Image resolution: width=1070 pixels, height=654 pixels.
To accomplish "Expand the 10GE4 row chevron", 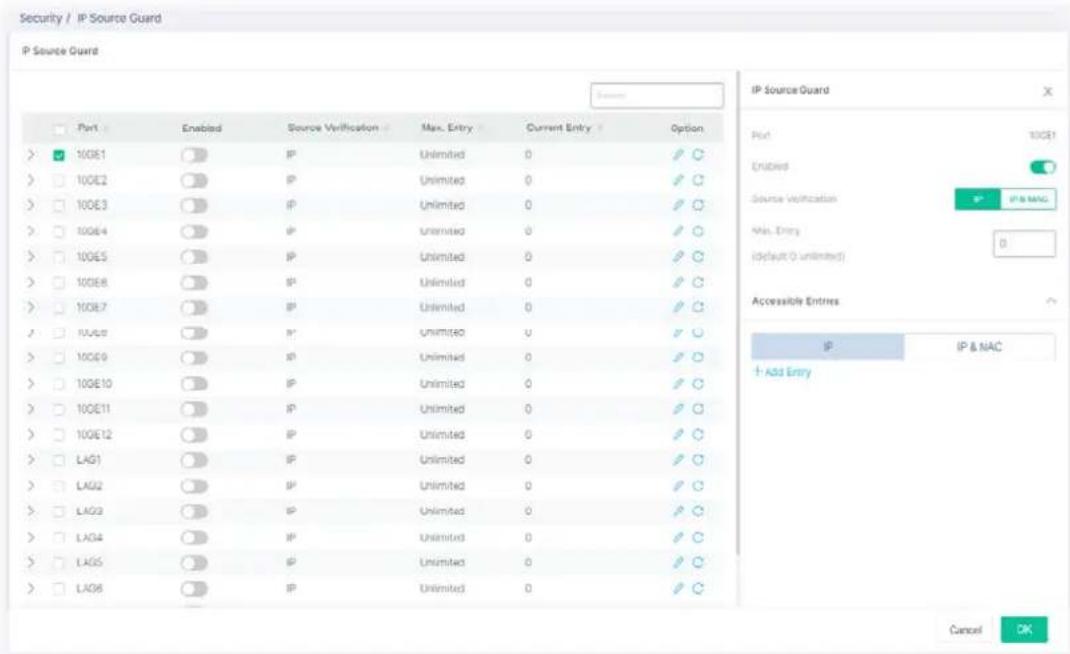I will point(31,231).
